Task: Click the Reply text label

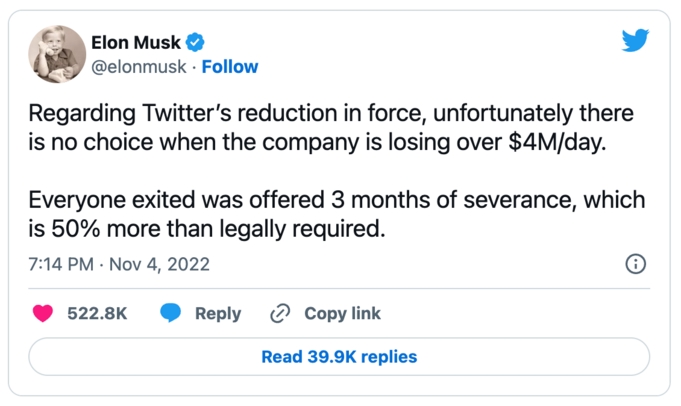Action: (x=218, y=313)
